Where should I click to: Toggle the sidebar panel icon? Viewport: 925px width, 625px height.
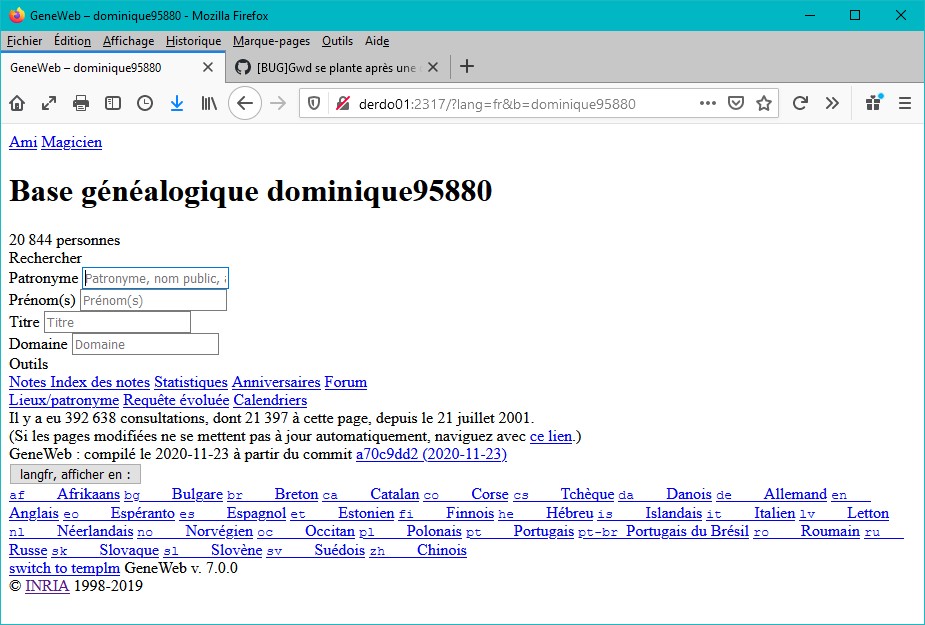click(x=112, y=103)
